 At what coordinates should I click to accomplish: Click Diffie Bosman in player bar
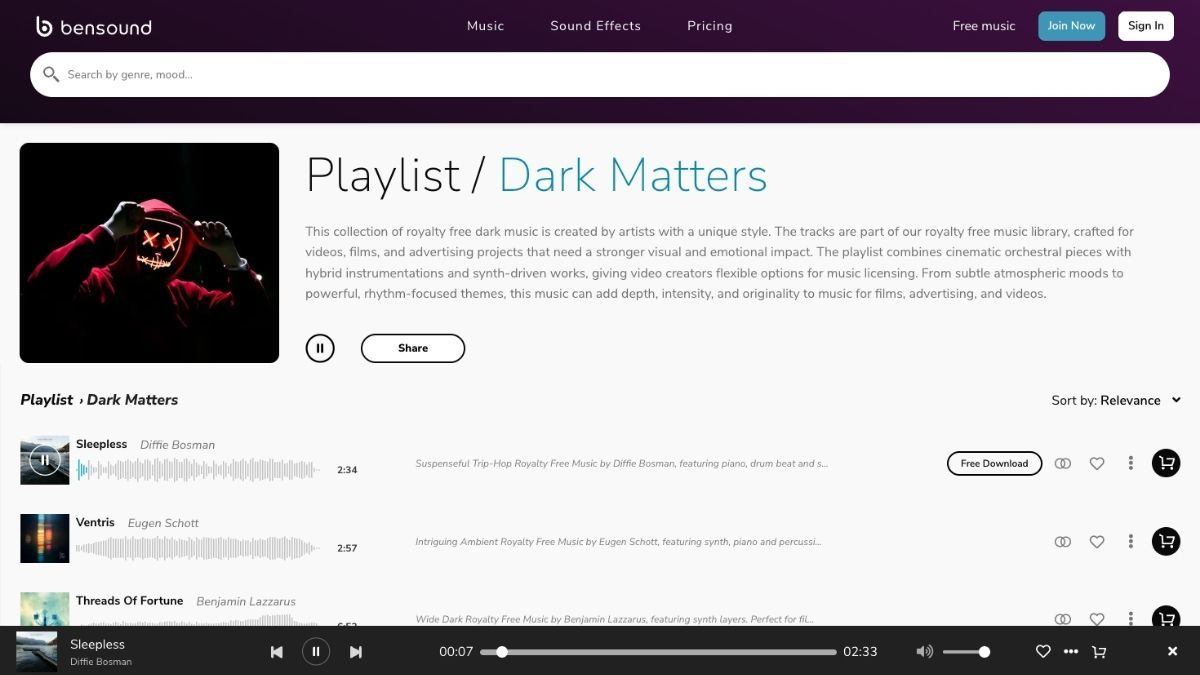pos(101,662)
